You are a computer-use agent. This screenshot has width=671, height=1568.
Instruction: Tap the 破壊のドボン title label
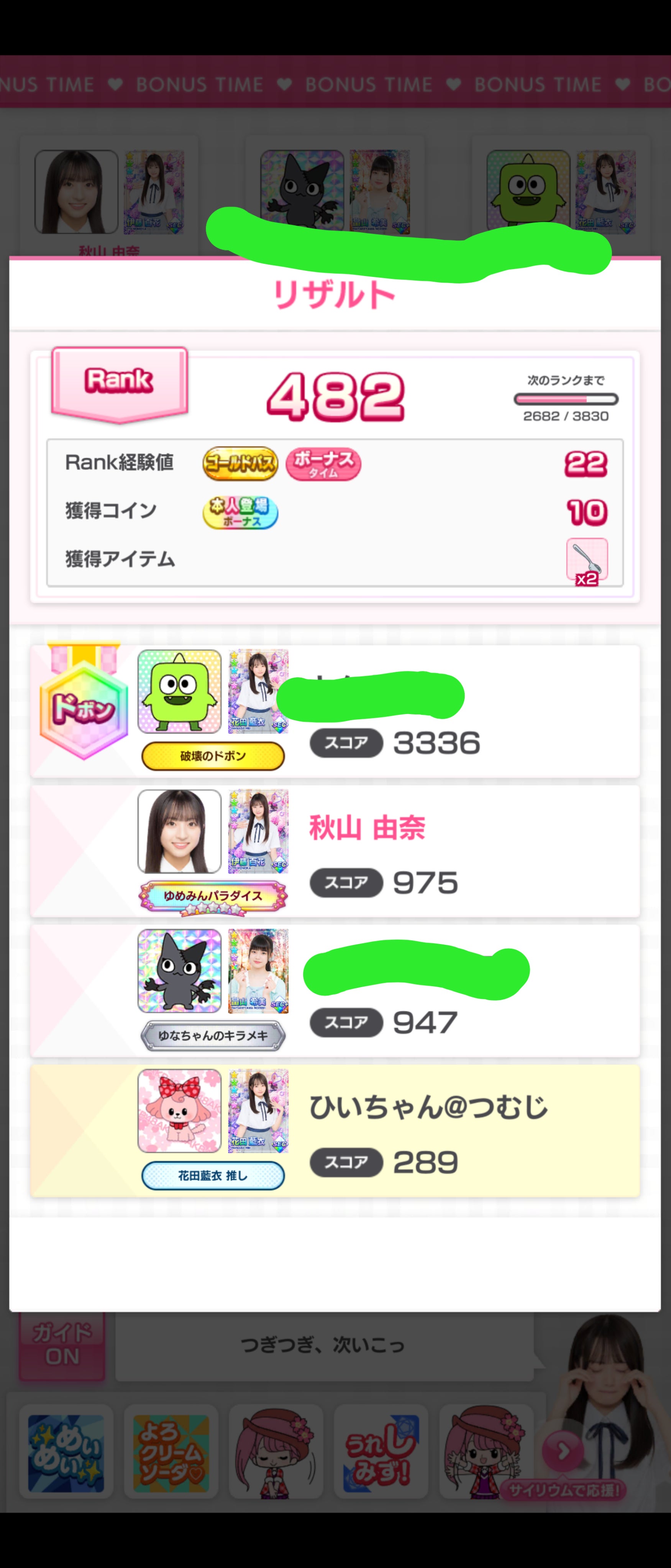pos(213,756)
